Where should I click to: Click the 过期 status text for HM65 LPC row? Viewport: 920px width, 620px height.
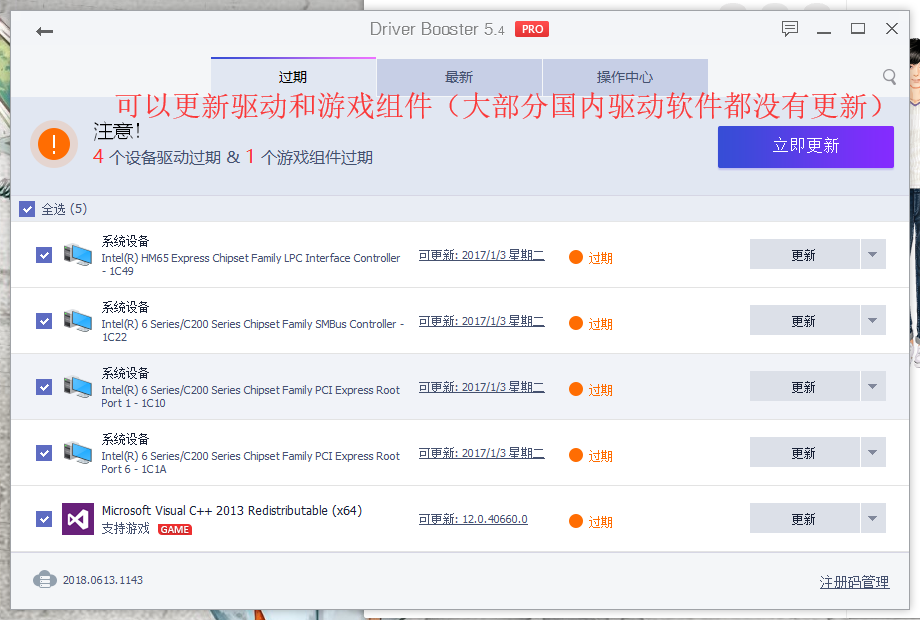pyautogui.click(x=600, y=258)
